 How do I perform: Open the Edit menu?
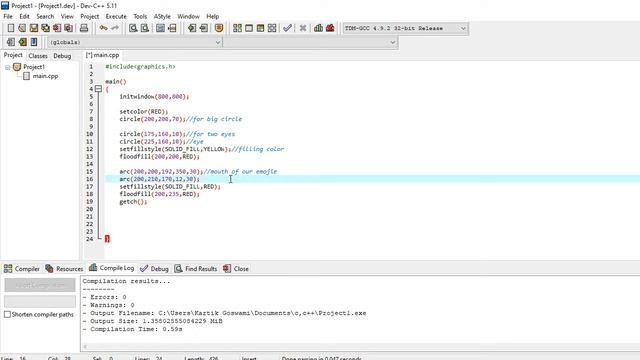click(24, 16)
